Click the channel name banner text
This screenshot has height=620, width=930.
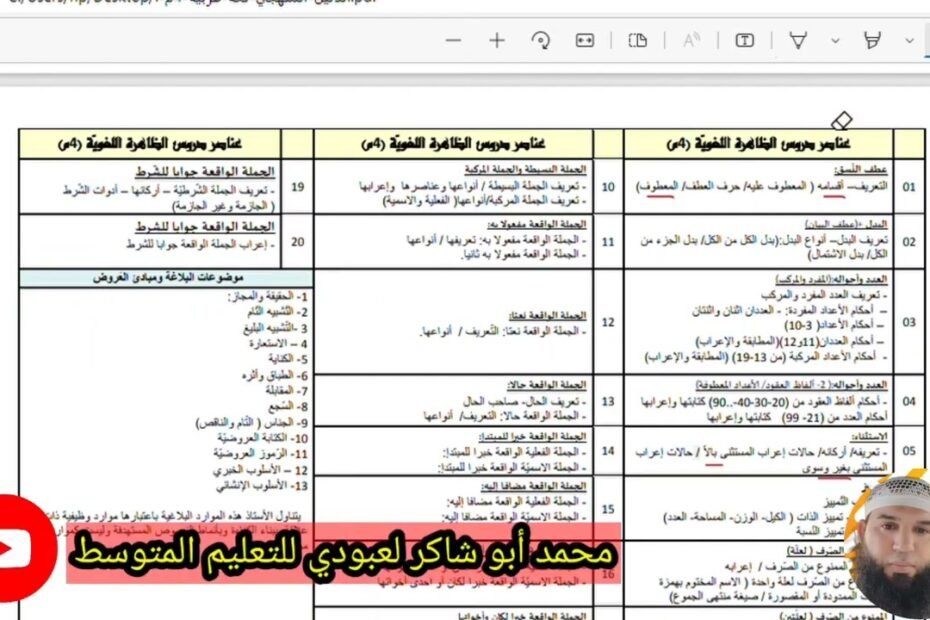[x=343, y=553]
